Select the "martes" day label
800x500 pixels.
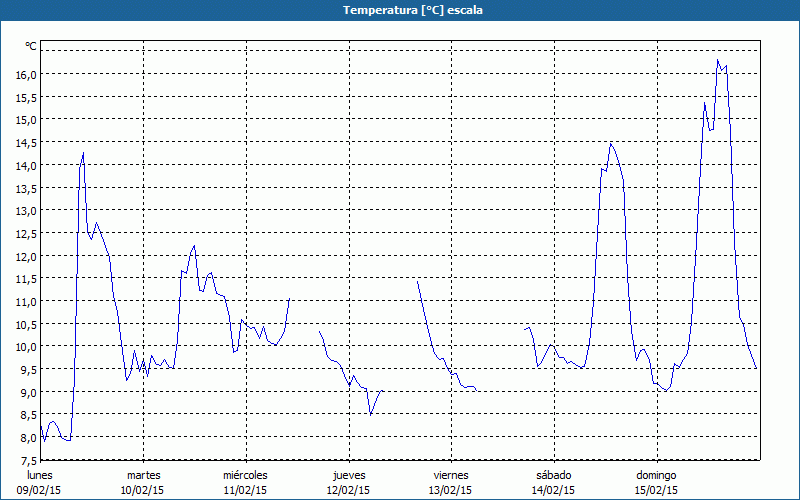(x=143, y=475)
